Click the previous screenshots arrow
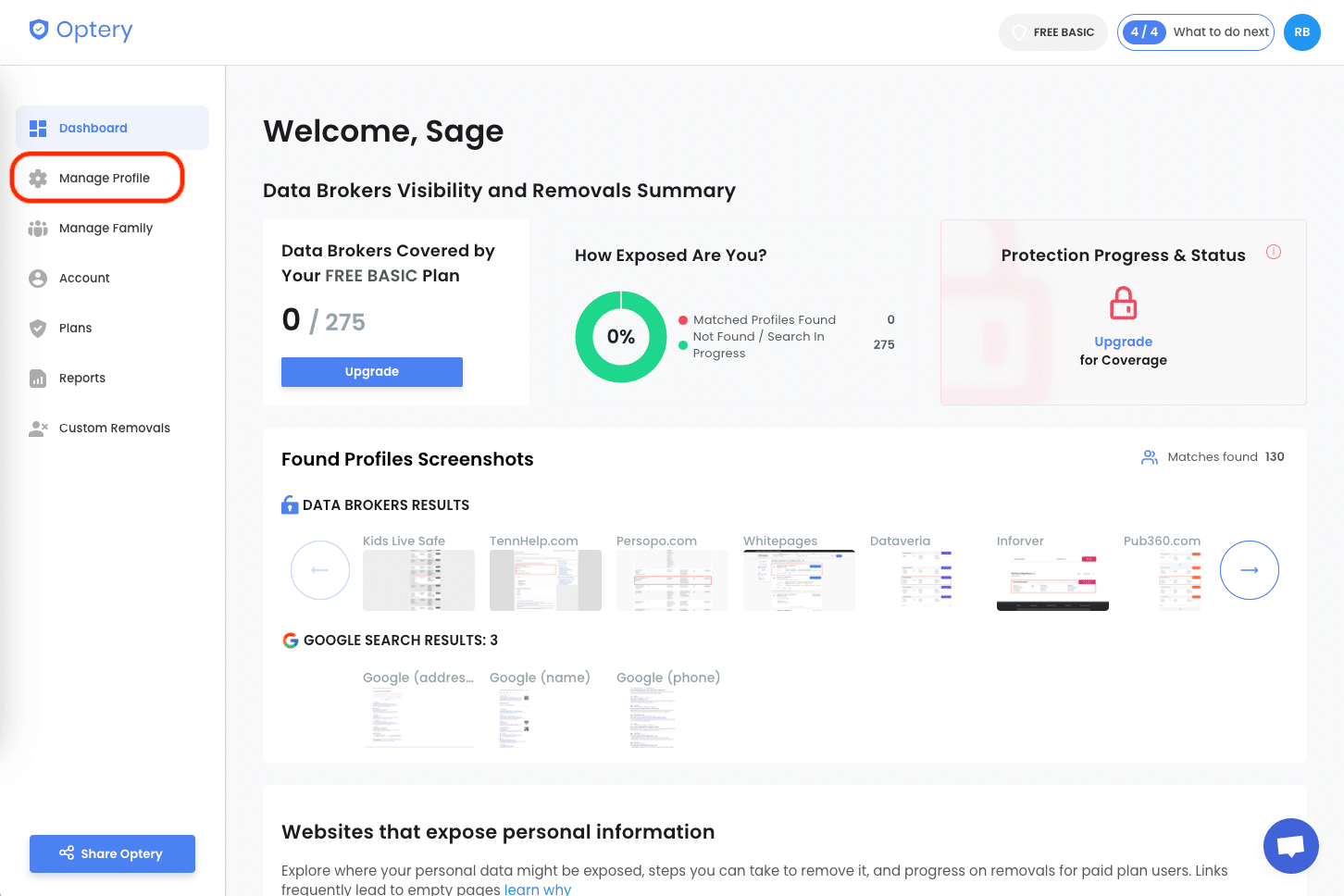Screen dimensions: 1344x896 (320, 570)
